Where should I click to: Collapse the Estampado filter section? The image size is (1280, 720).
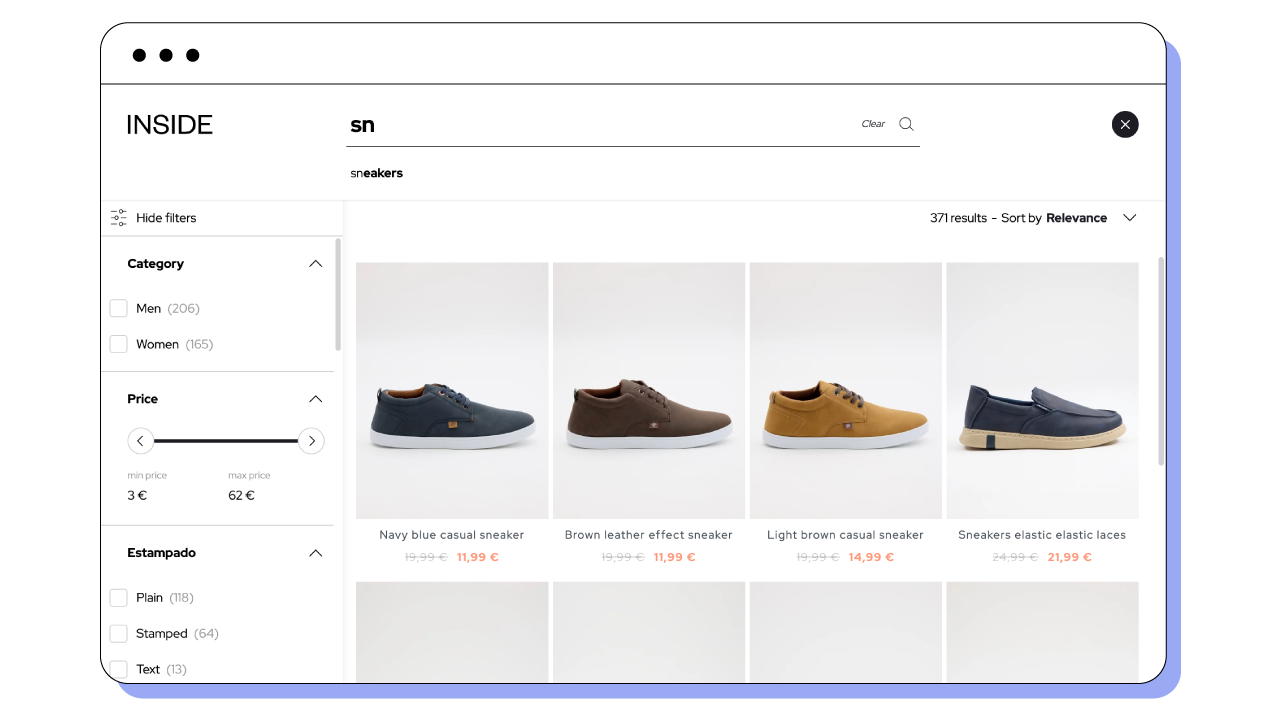pyautogui.click(x=315, y=552)
